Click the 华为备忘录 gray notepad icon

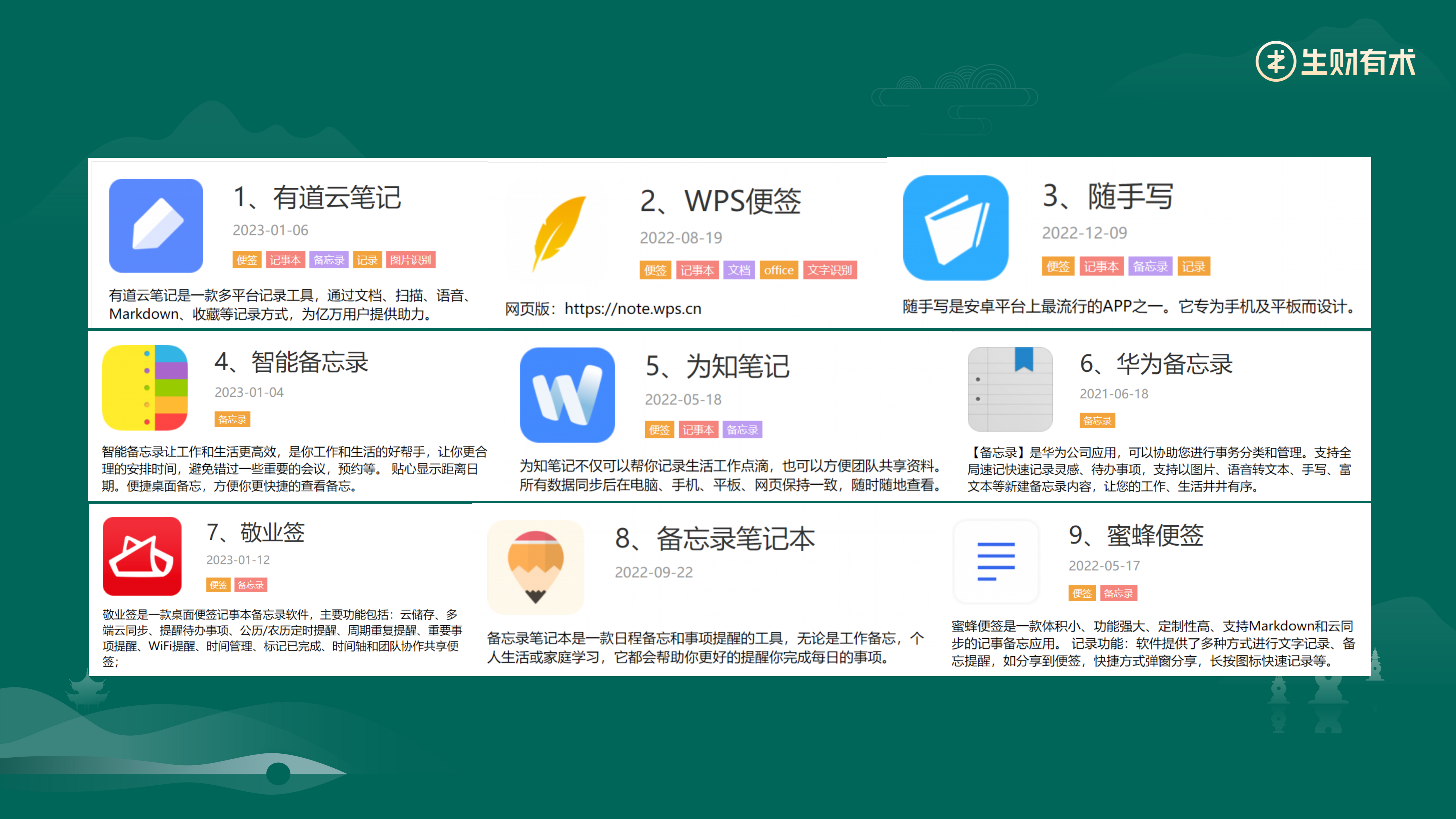[x=1010, y=389]
